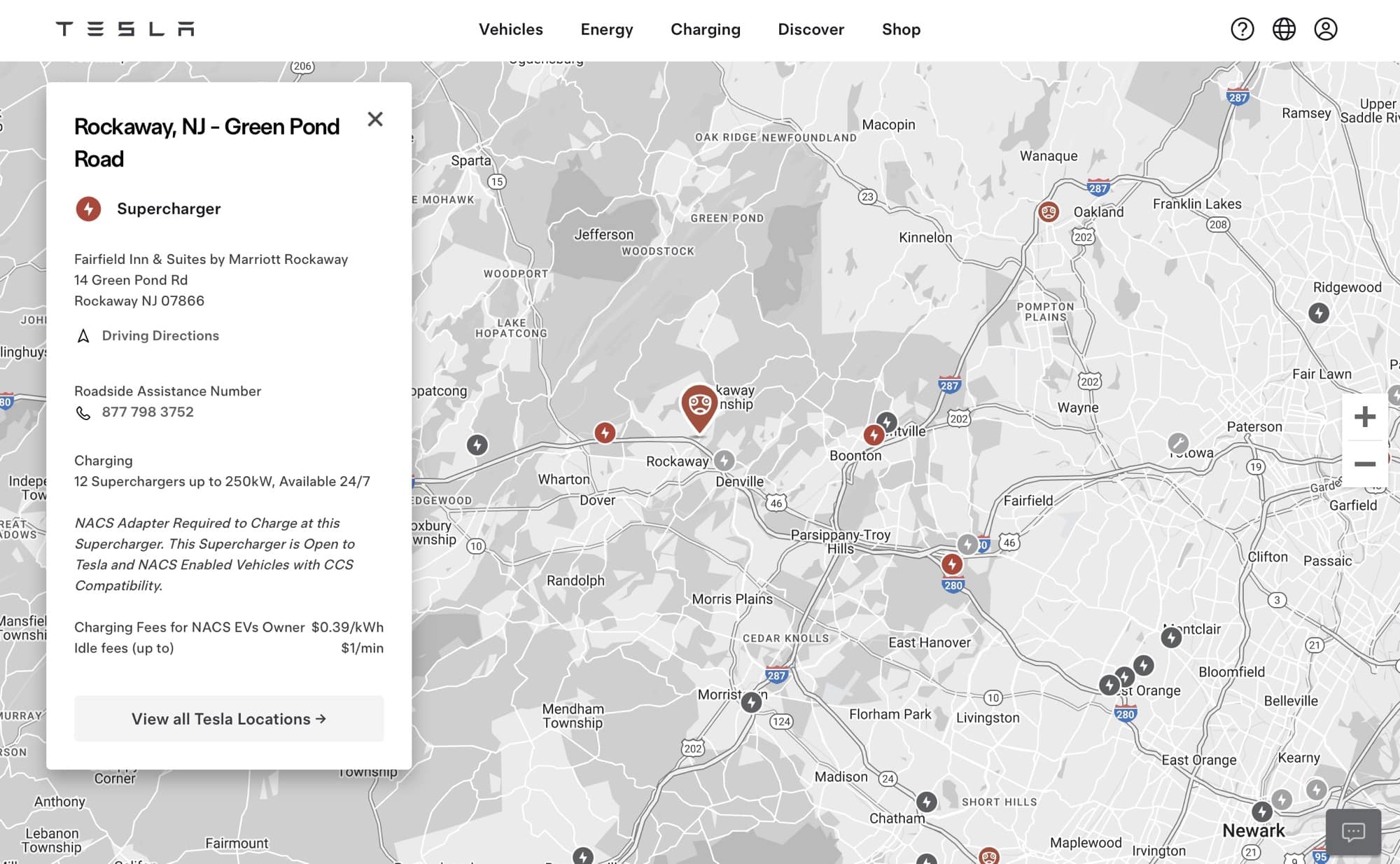Viewport: 1400px width, 864px height.
Task: Zoom out the map with minus button
Action: click(1364, 464)
